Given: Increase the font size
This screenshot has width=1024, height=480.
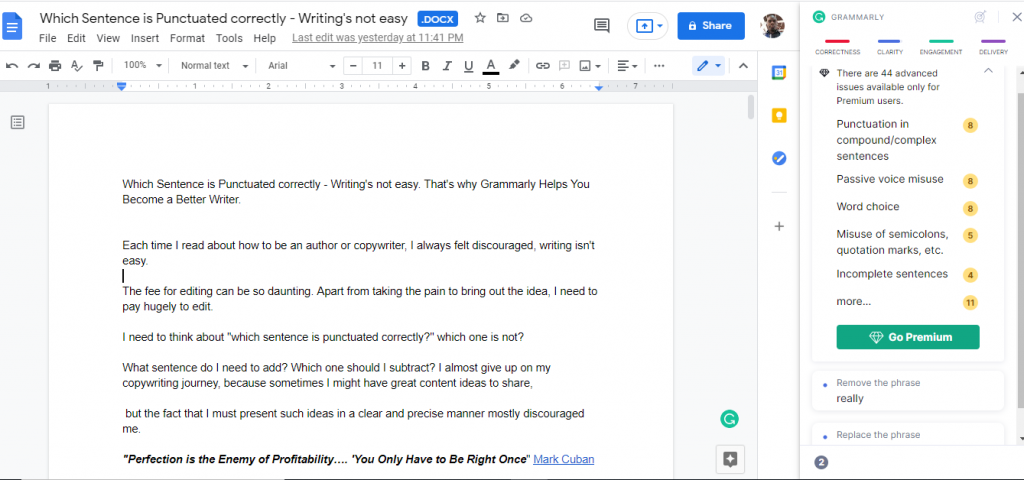Looking at the screenshot, I should 402,65.
